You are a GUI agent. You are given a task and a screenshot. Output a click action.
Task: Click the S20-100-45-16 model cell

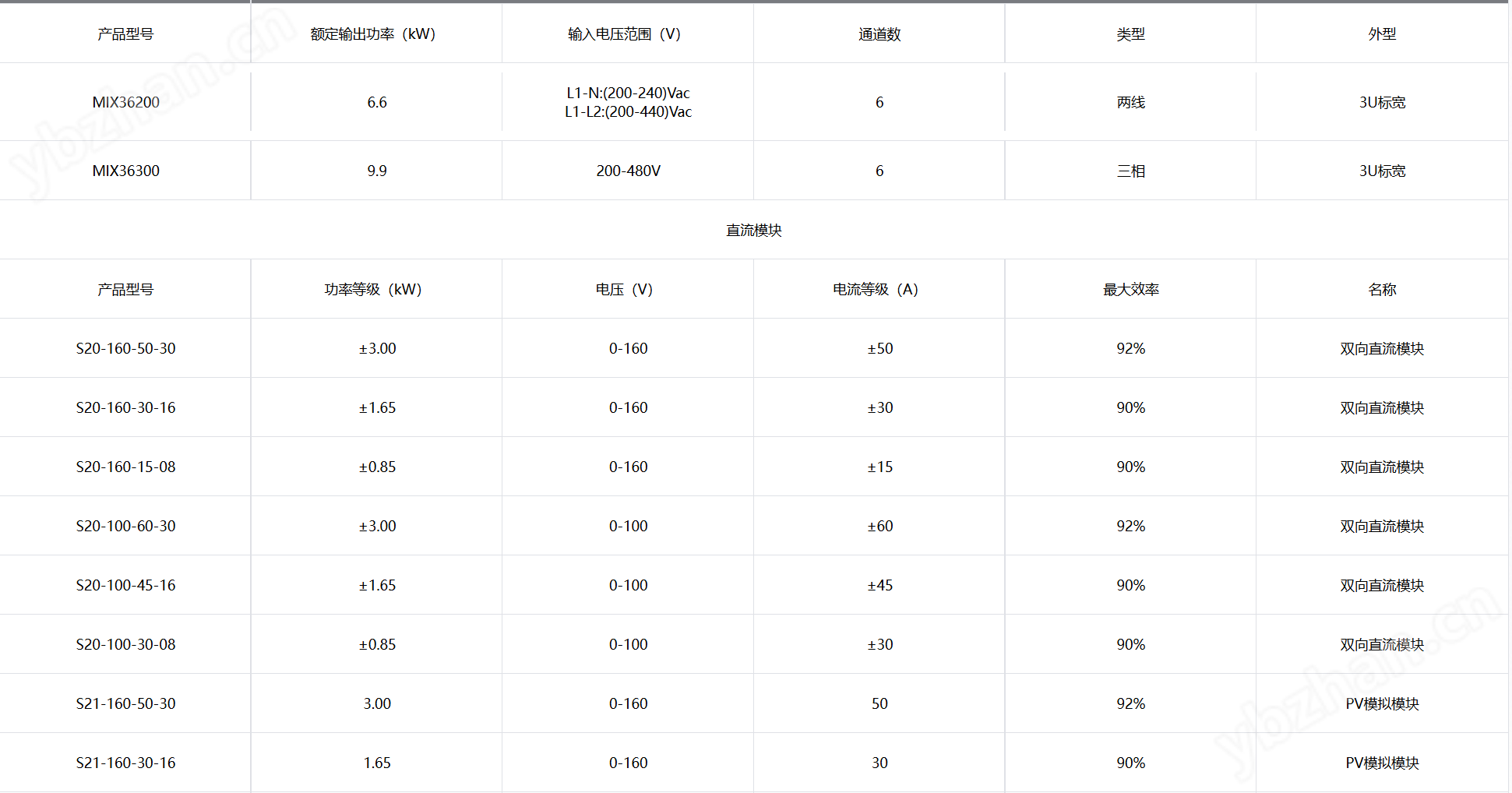click(125, 585)
